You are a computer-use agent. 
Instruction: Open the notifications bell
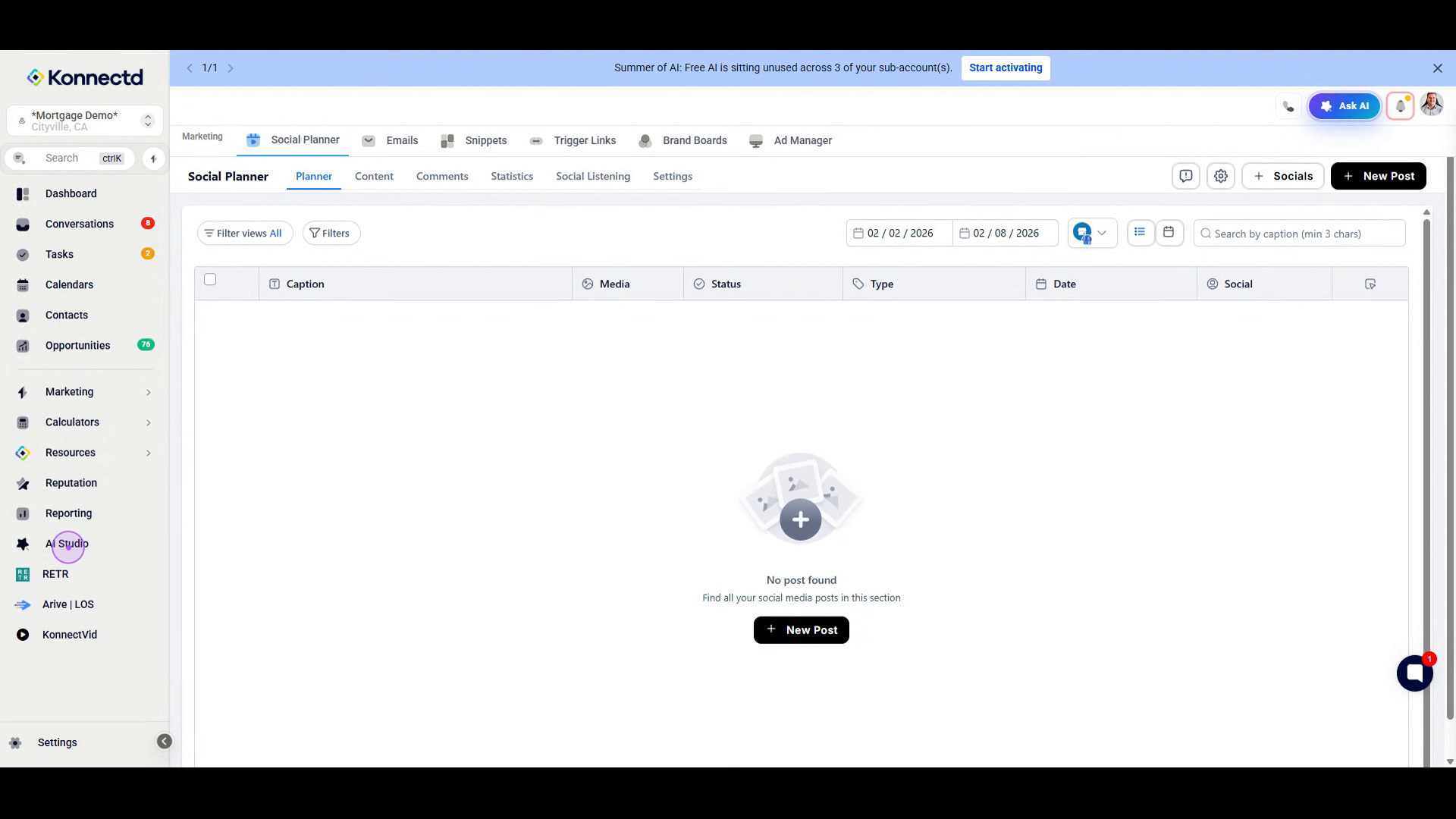[1401, 106]
